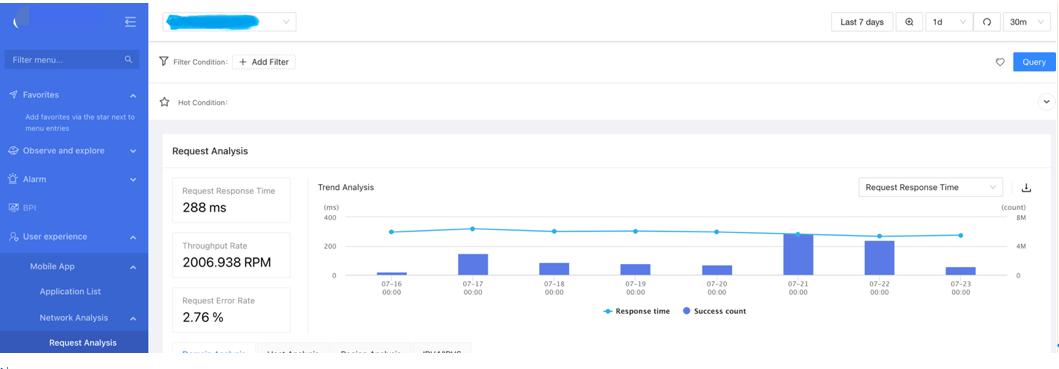
Task: Click the Last 7 days time range button
Action: (862, 22)
